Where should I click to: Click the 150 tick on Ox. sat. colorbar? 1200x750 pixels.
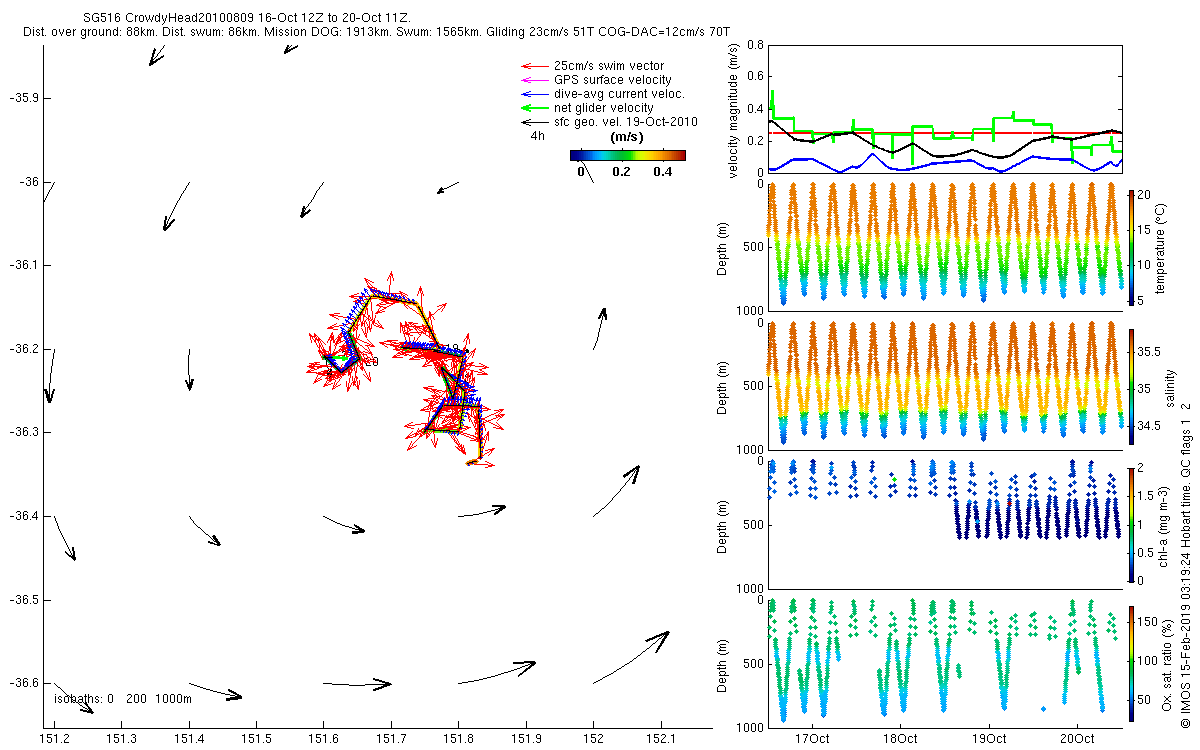[x=1147, y=621]
